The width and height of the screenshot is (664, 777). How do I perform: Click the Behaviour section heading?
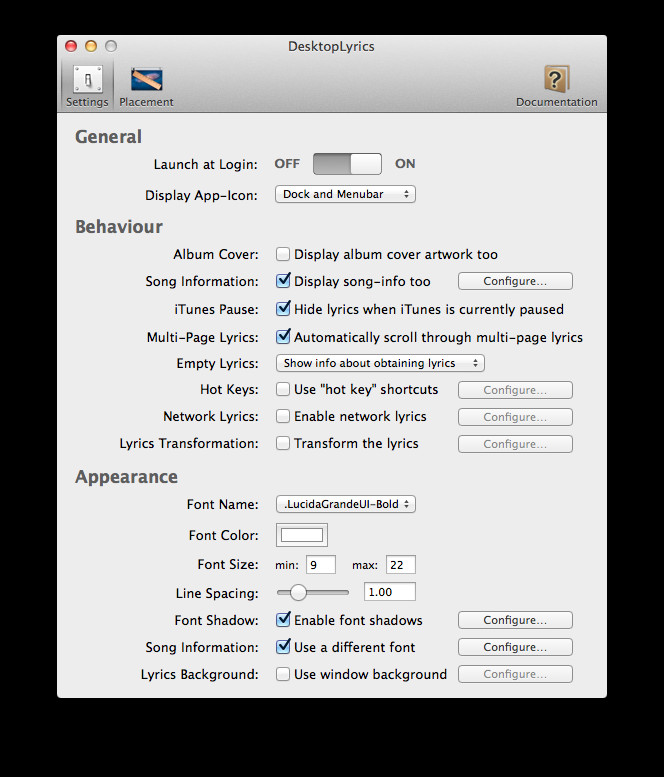[119, 227]
